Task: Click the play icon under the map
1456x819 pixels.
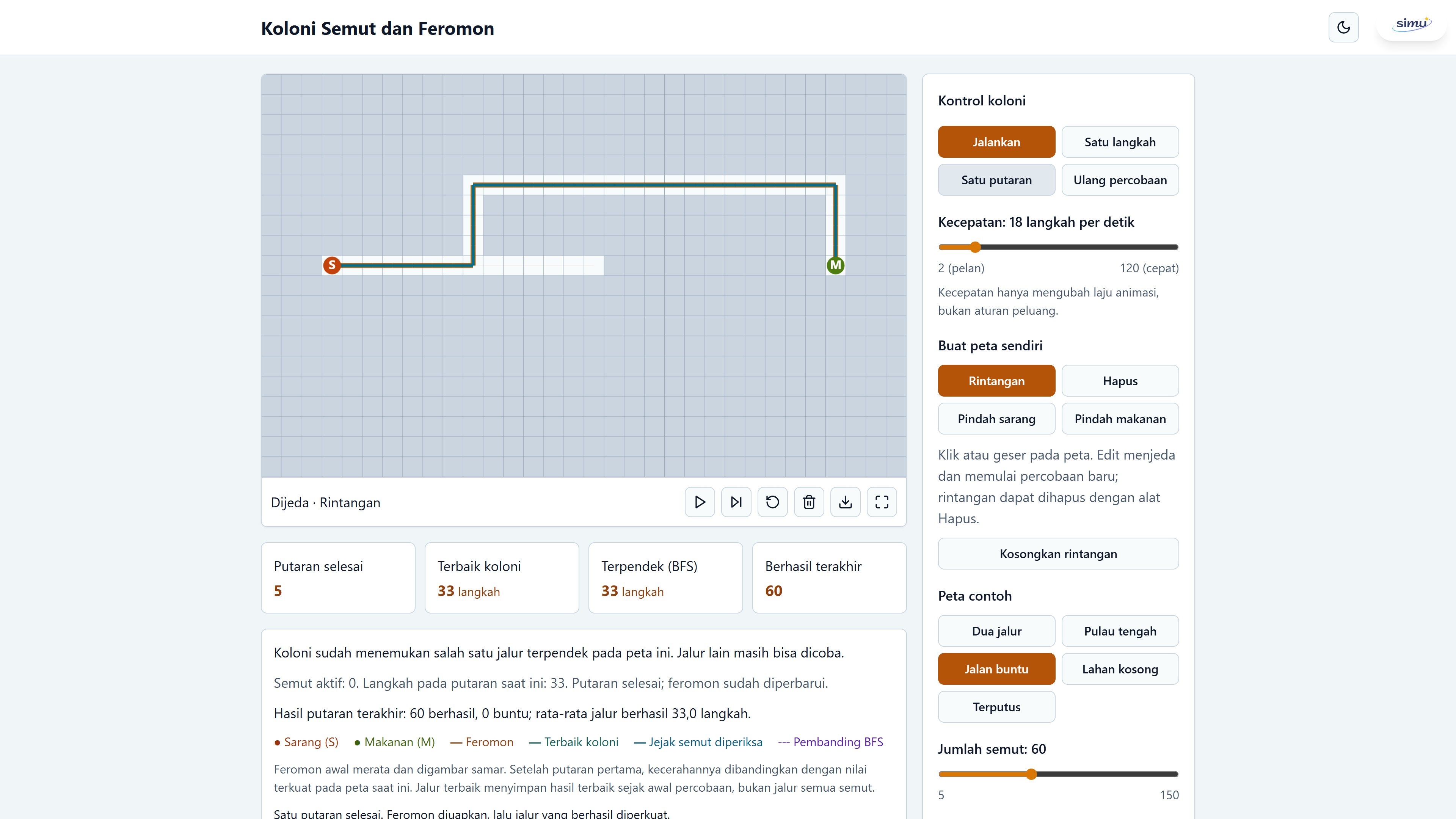Action: [700, 502]
